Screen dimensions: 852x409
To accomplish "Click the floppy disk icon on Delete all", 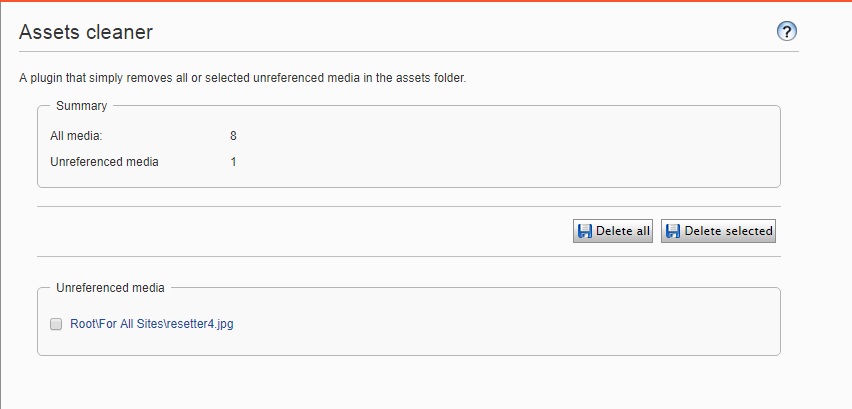I will (584, 231).
